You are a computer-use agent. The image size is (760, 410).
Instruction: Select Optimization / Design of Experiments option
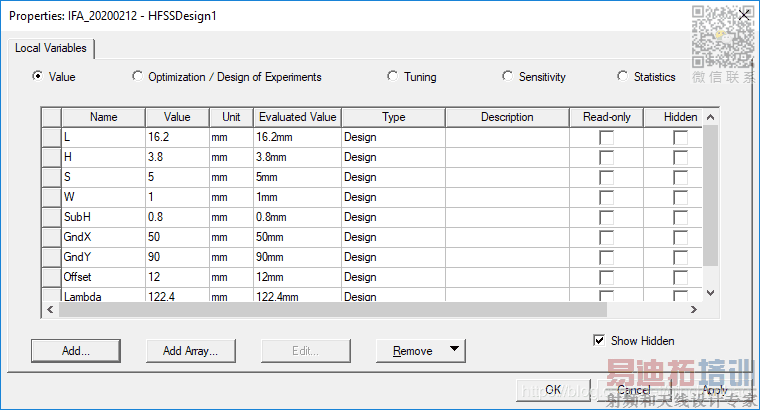tap(137, 76)
